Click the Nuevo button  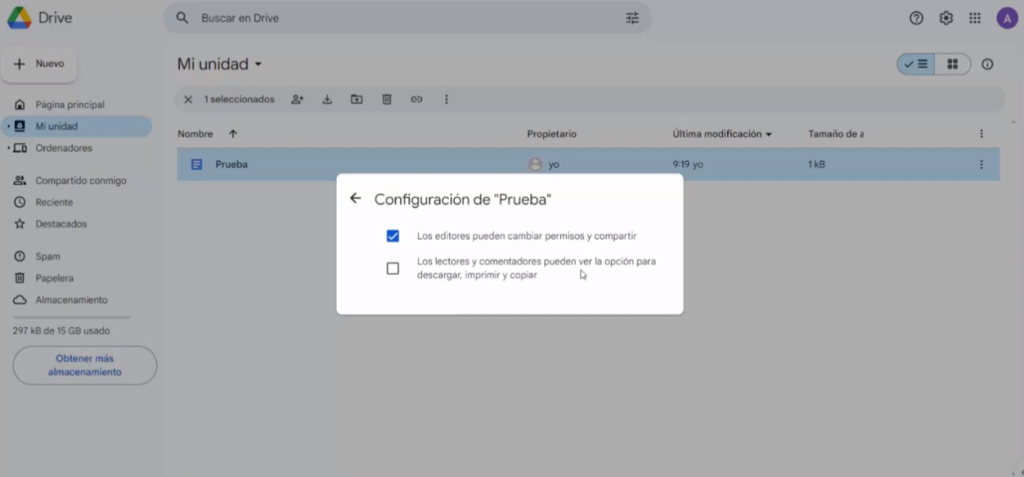(40, 64)
